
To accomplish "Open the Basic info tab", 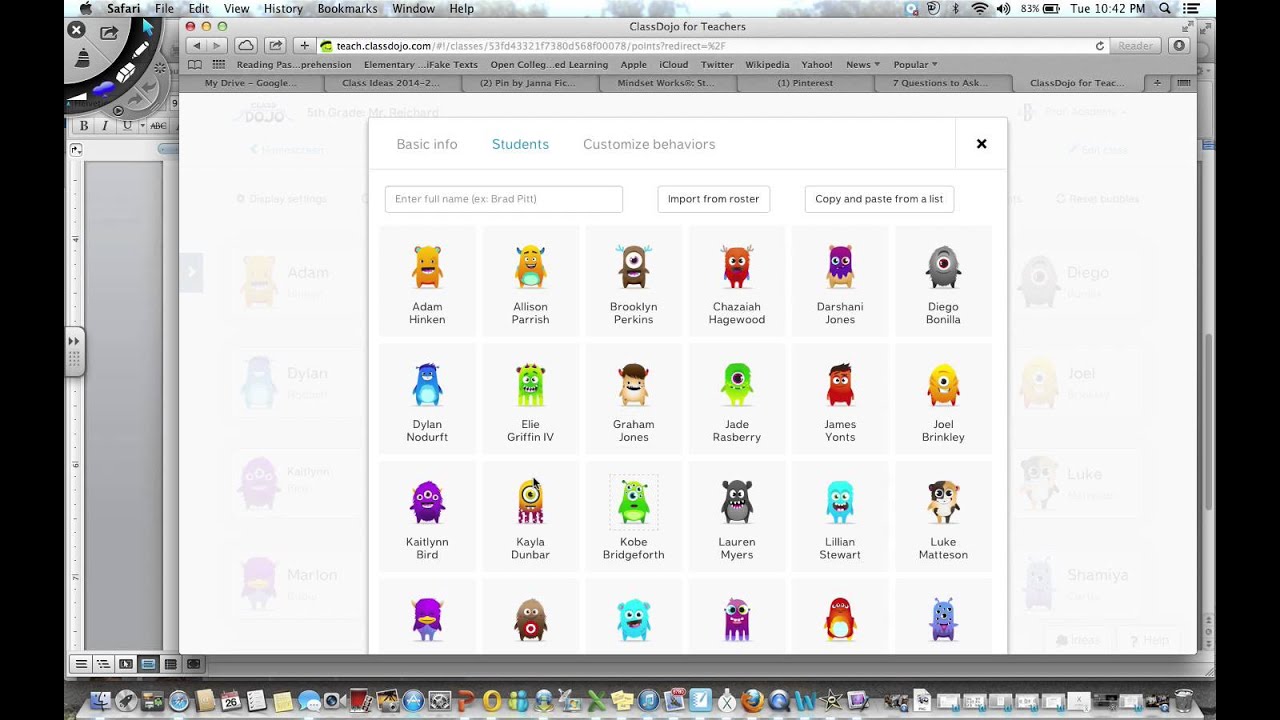I will [427, 144].
